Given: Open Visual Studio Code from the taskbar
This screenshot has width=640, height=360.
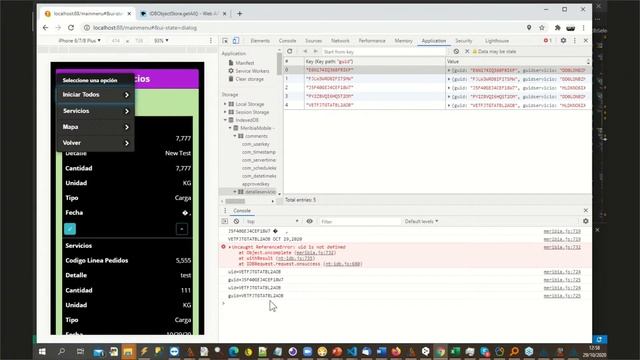Looking at the screenshot, I should [x=352, y=351].
